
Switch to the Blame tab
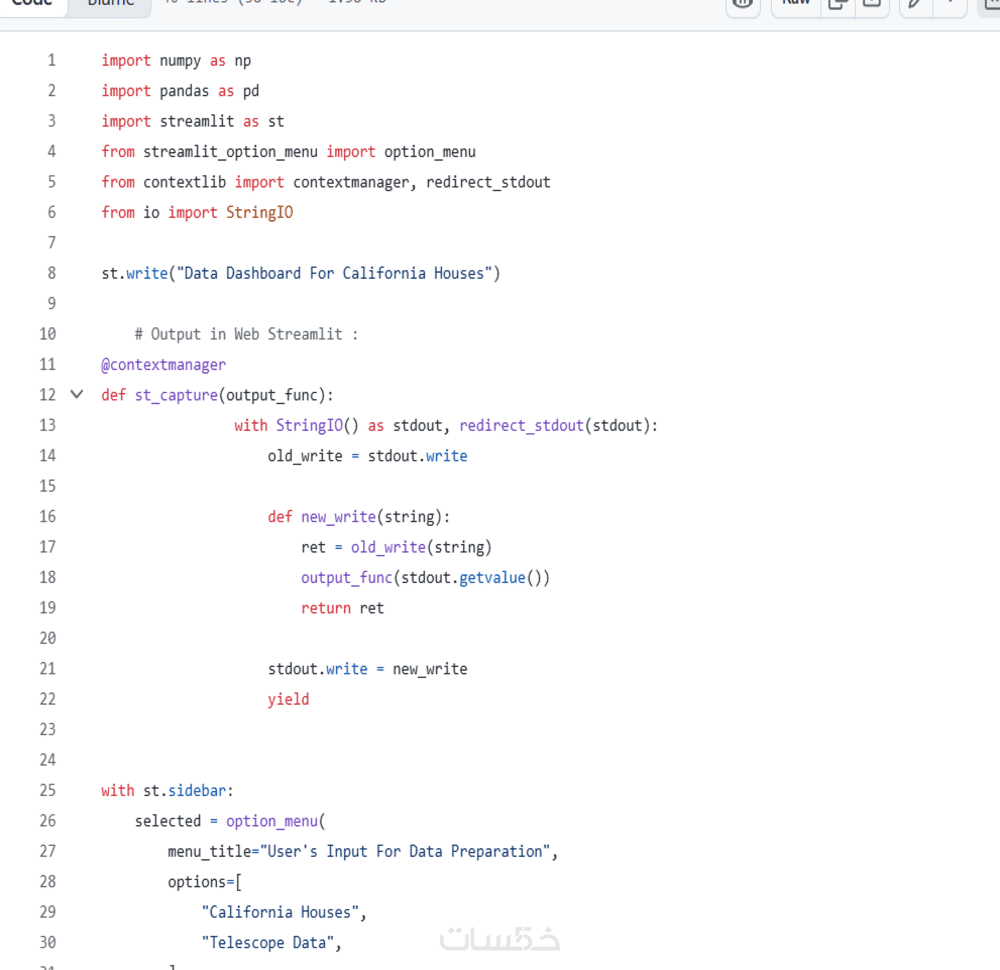pos(110,4)
